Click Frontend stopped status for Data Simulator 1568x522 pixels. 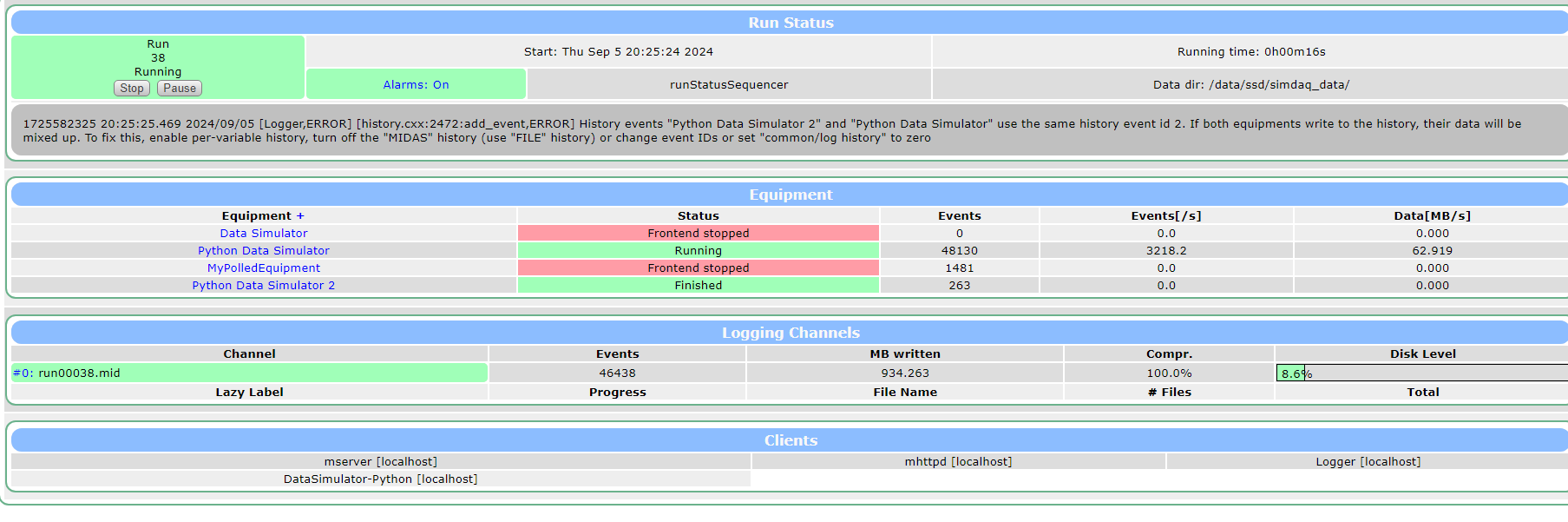pyautogui.click(x=699, y=233)
